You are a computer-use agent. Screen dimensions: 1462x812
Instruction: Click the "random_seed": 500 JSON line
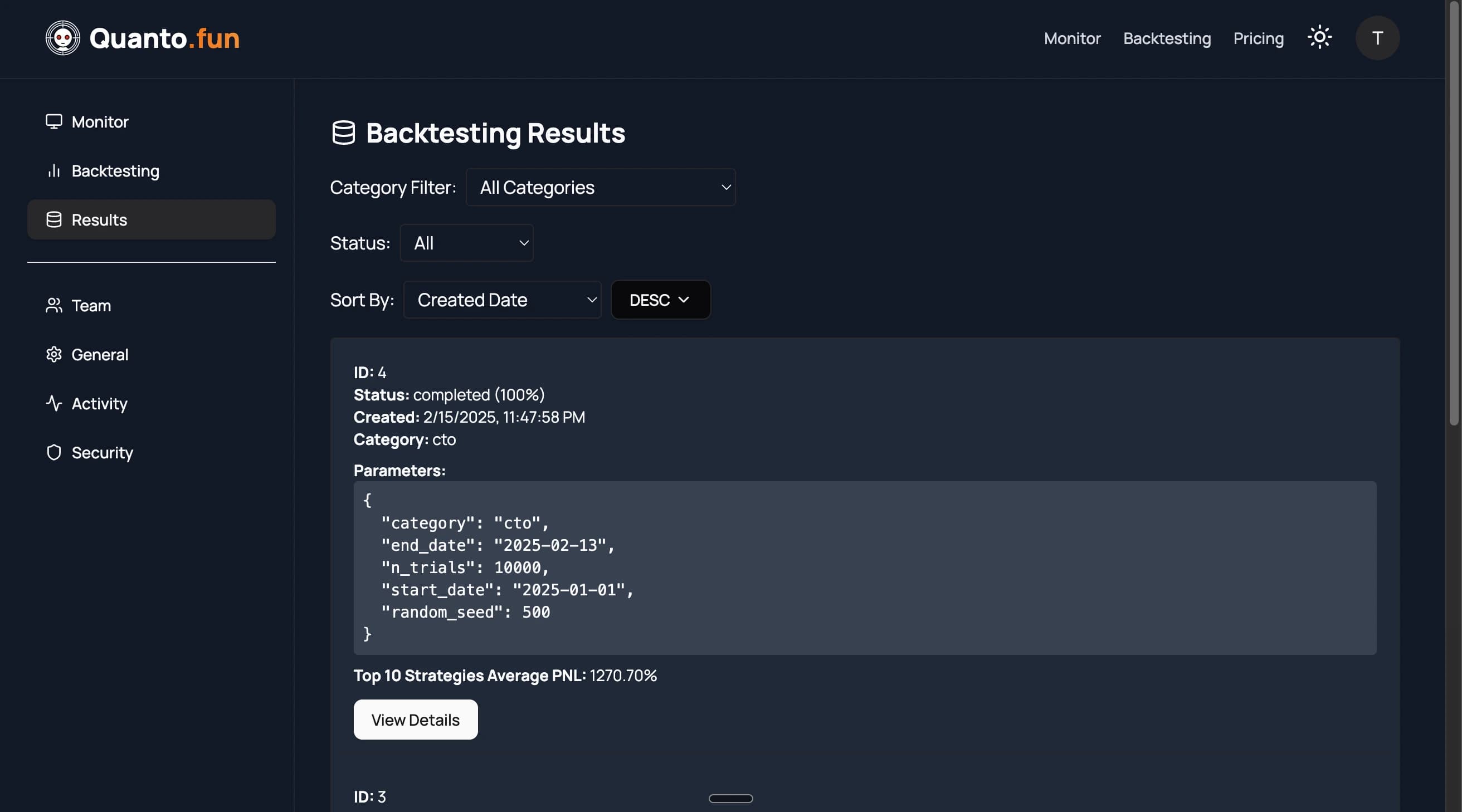pos(465,612)
